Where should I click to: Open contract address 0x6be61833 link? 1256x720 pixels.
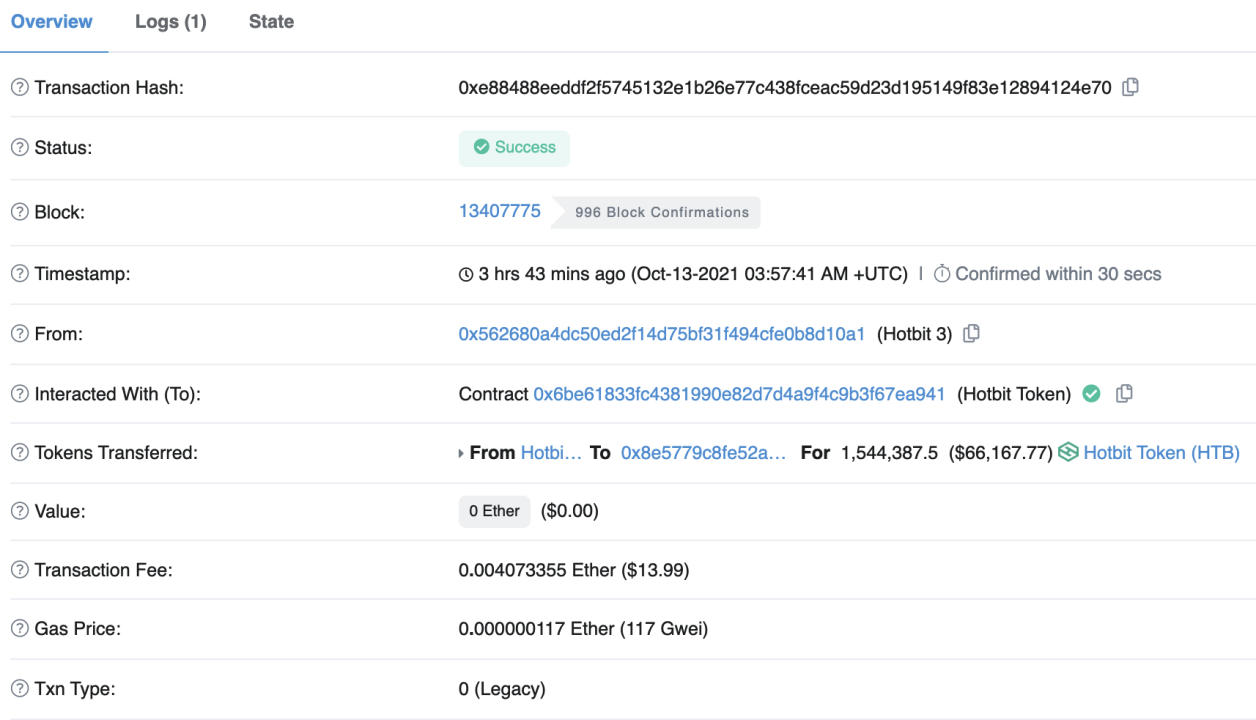(739, 394)
